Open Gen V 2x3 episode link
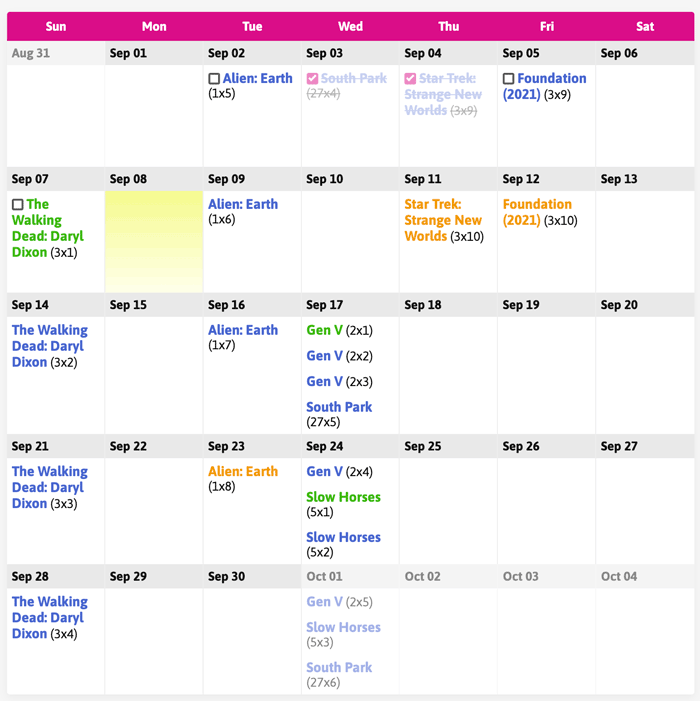 tap(324, 381)
